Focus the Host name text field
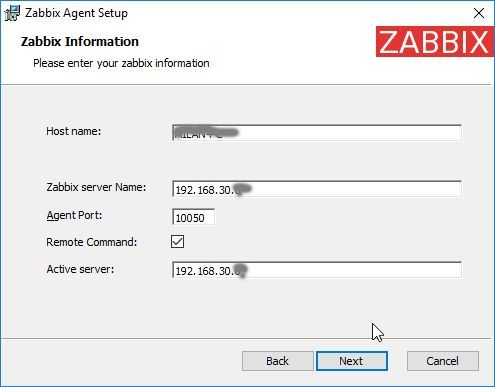 [x=317, y=133]
